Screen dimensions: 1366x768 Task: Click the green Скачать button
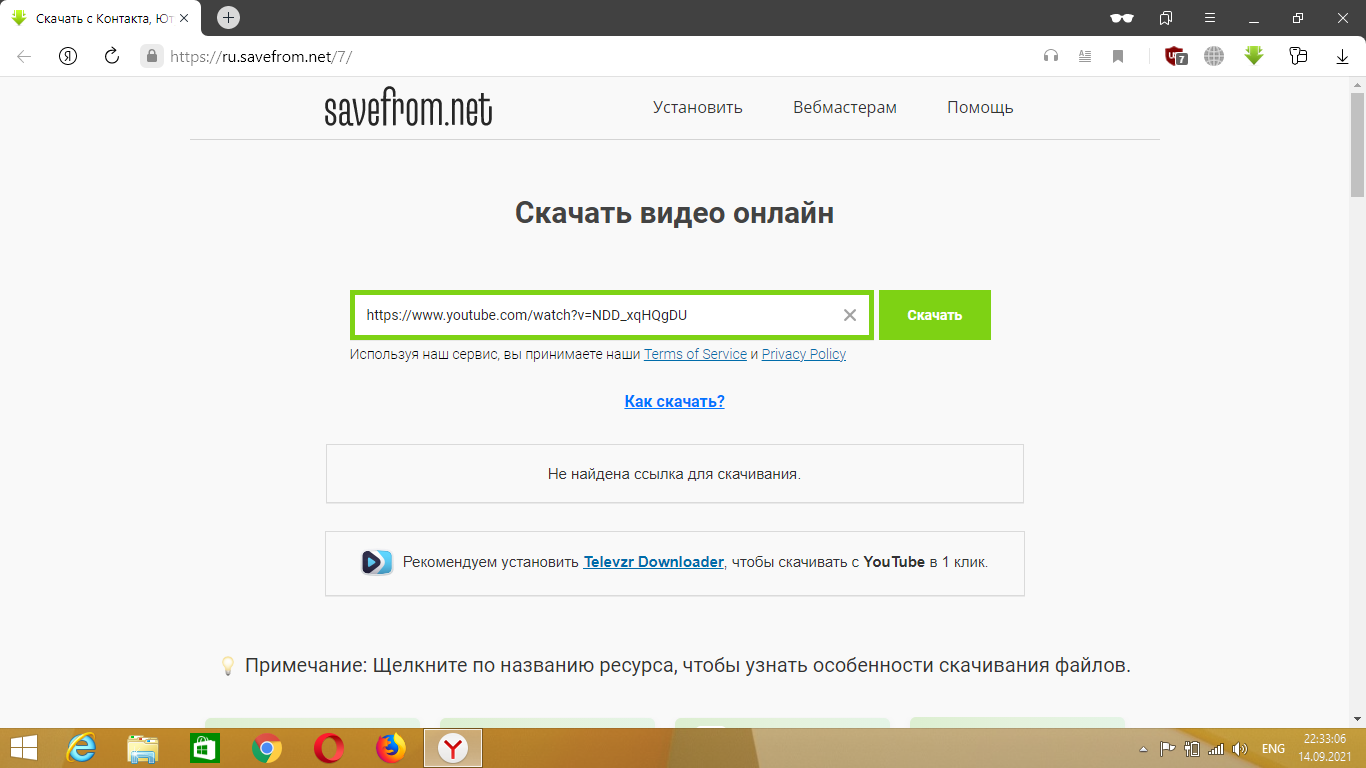click(x=935, y=315)
